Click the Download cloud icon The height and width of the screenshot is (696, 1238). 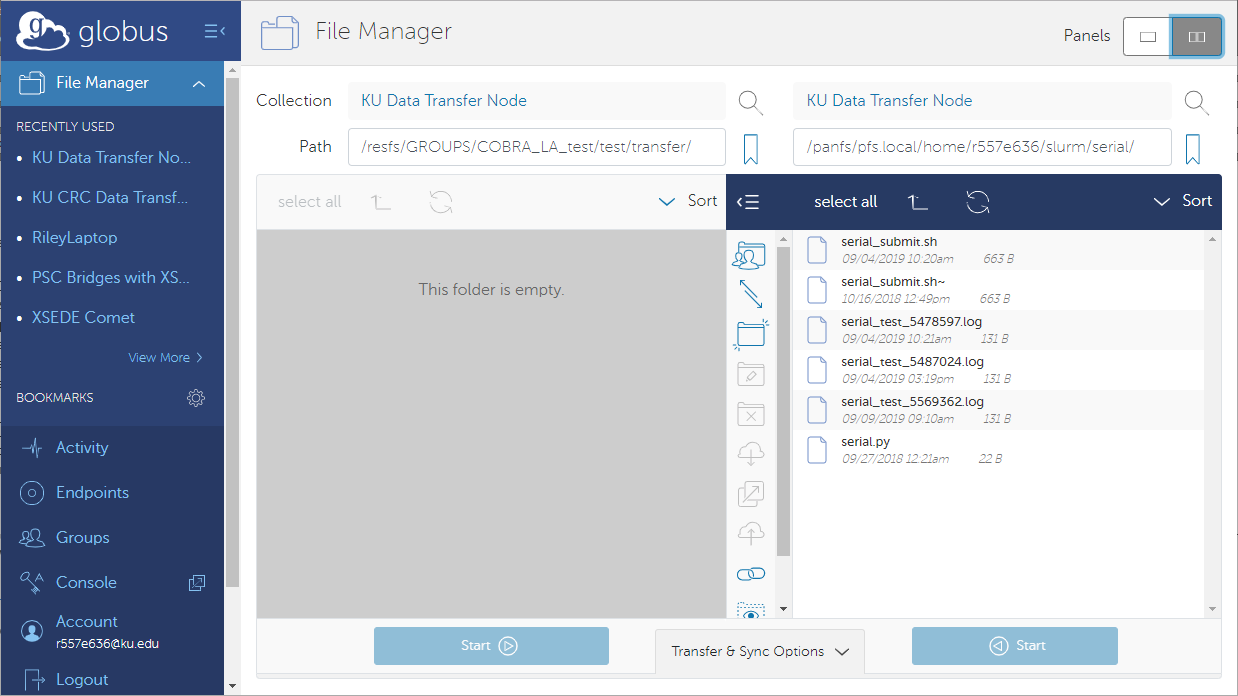[x=750, y=454]
